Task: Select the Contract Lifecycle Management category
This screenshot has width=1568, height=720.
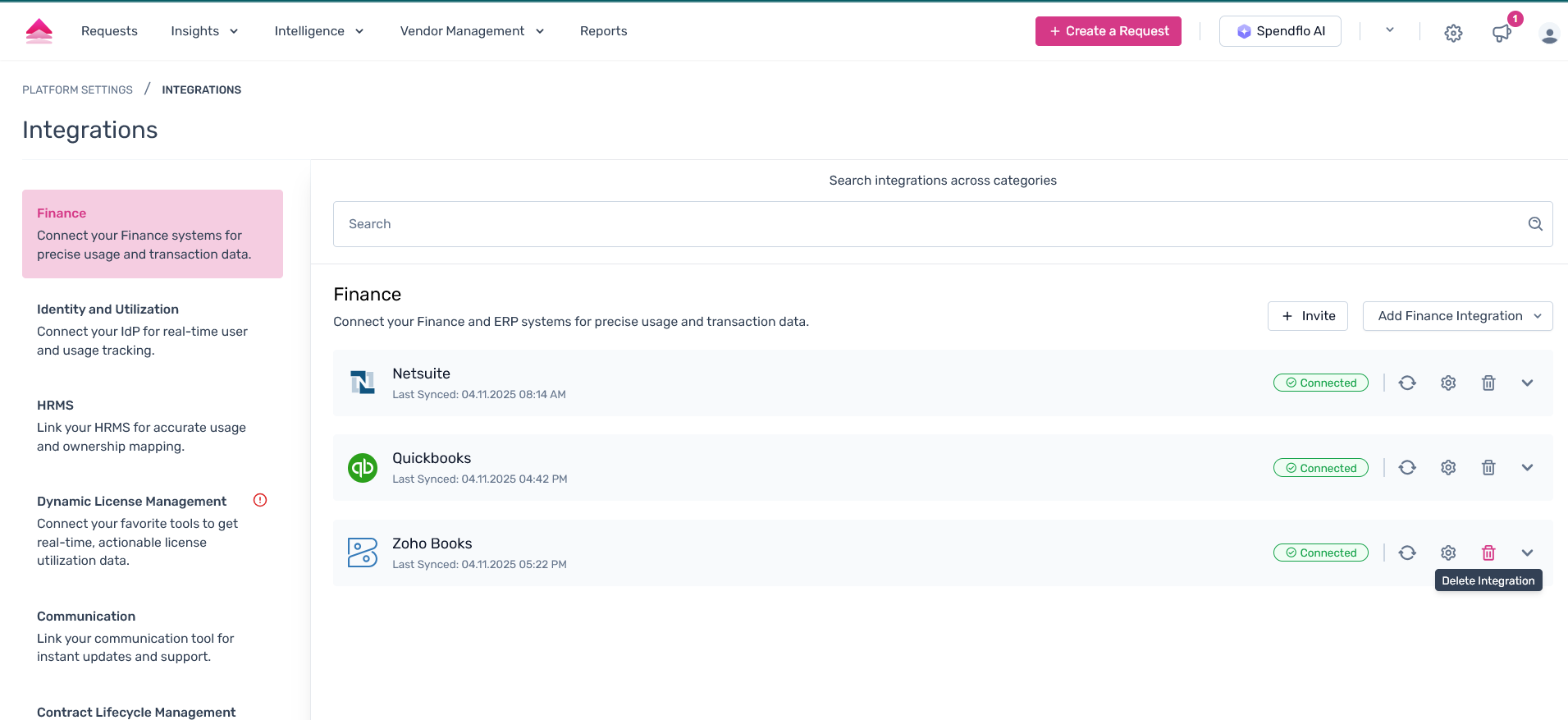Action: (136, 712)
